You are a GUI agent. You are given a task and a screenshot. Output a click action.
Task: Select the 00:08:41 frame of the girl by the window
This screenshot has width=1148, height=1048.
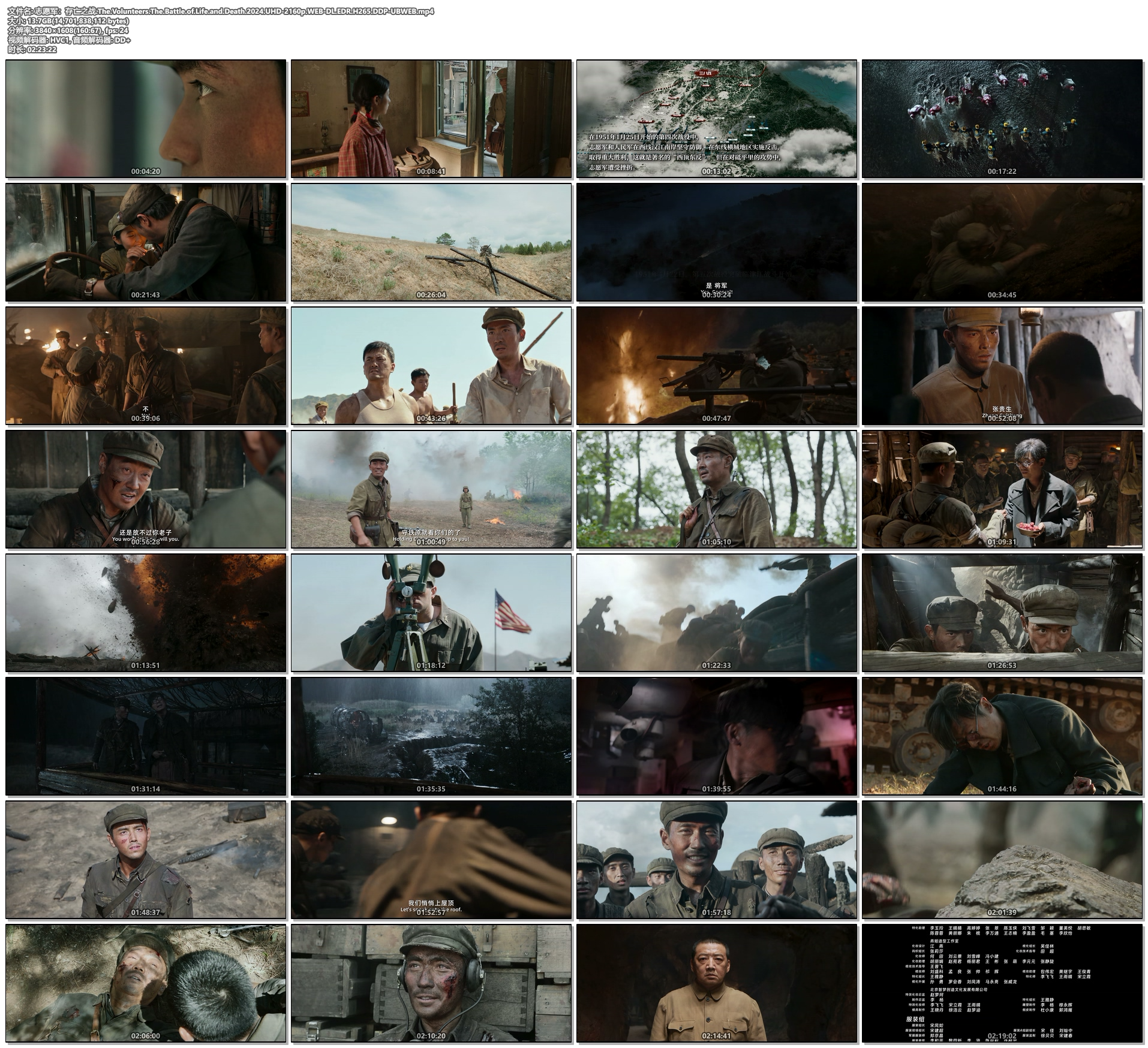[x=431, y=119]
